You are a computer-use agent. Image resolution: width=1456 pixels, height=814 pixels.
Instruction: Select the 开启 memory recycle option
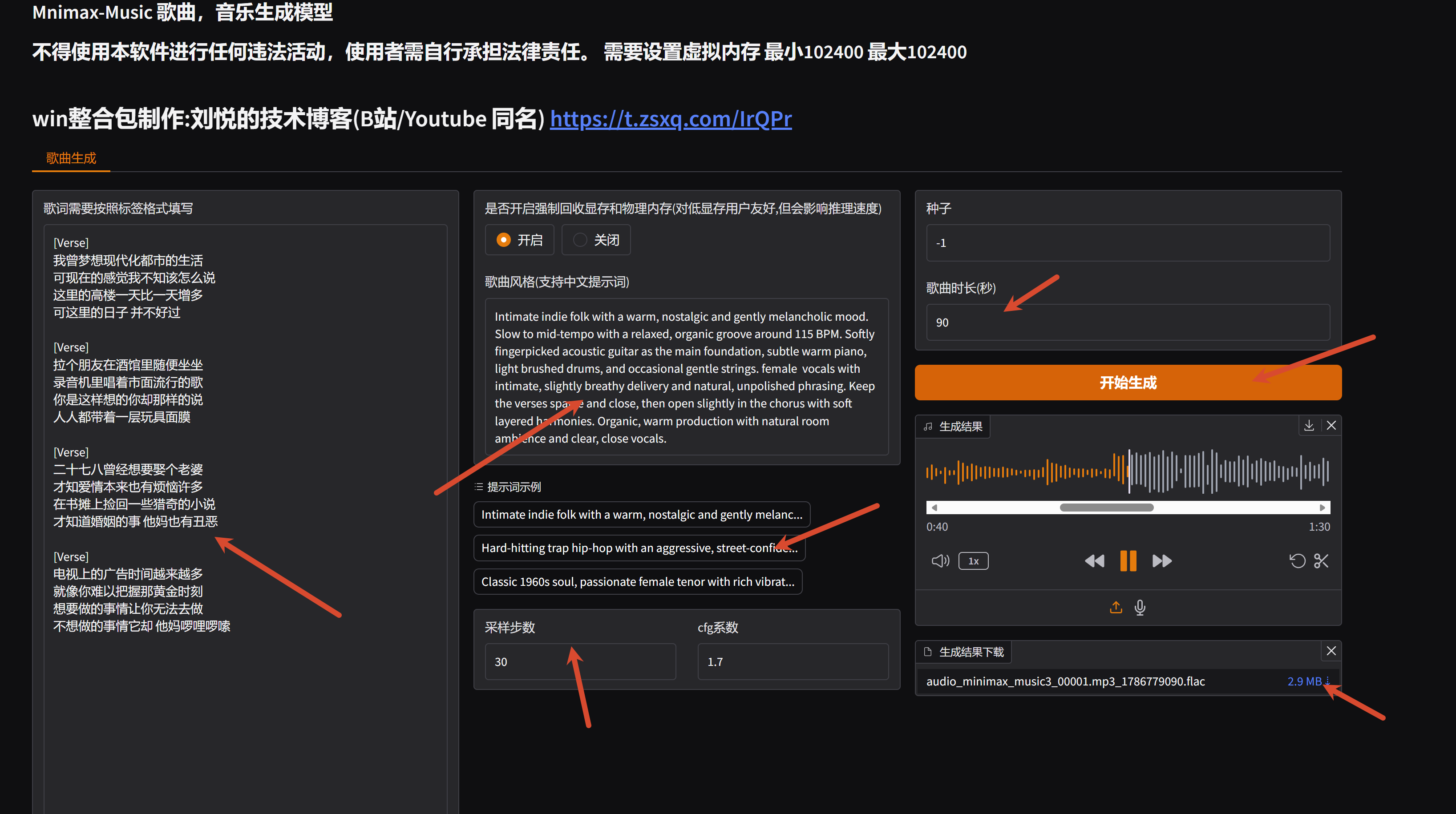tap(519, 240)
